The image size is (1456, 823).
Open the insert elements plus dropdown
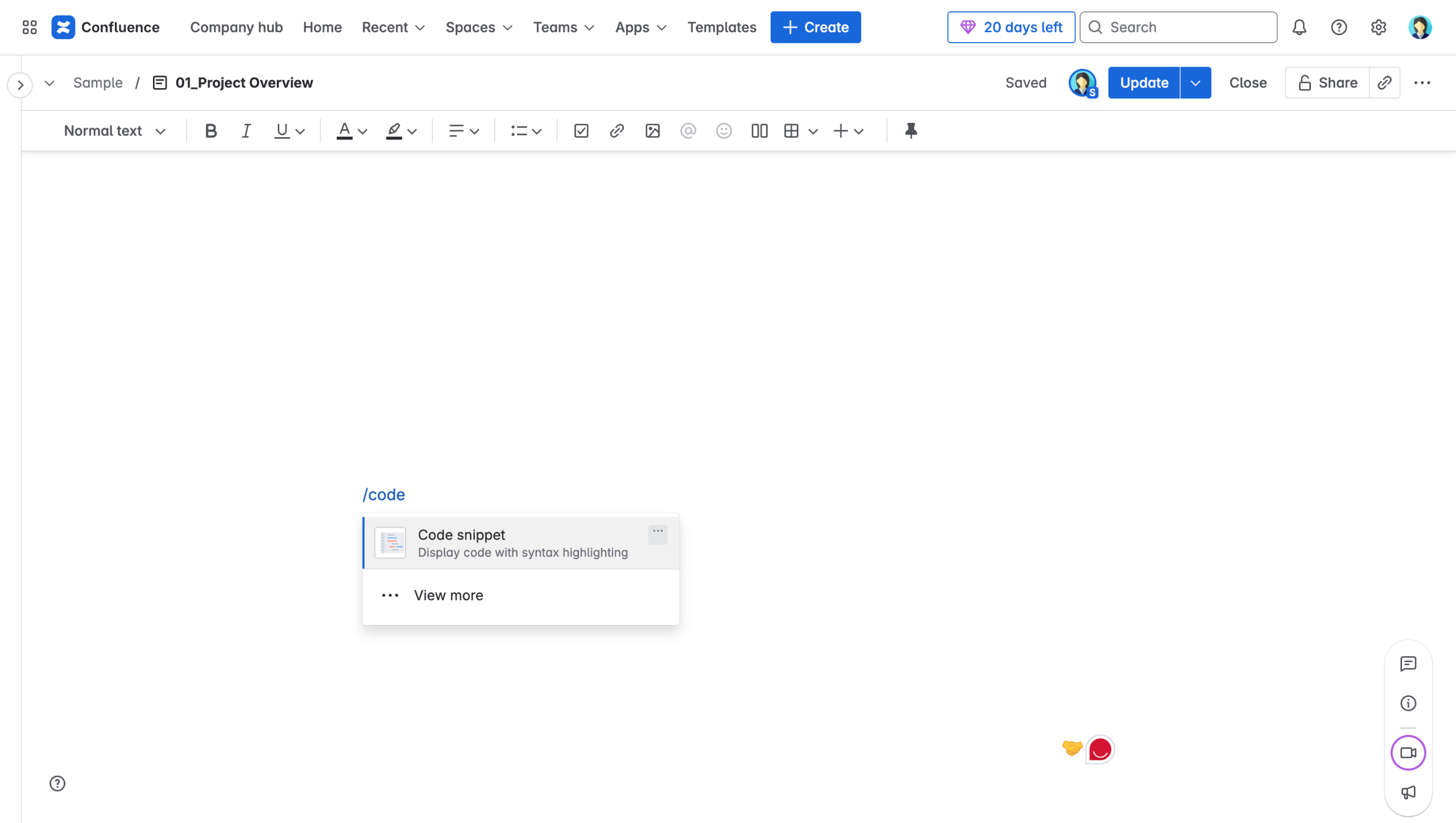click(x=849, y=131)
